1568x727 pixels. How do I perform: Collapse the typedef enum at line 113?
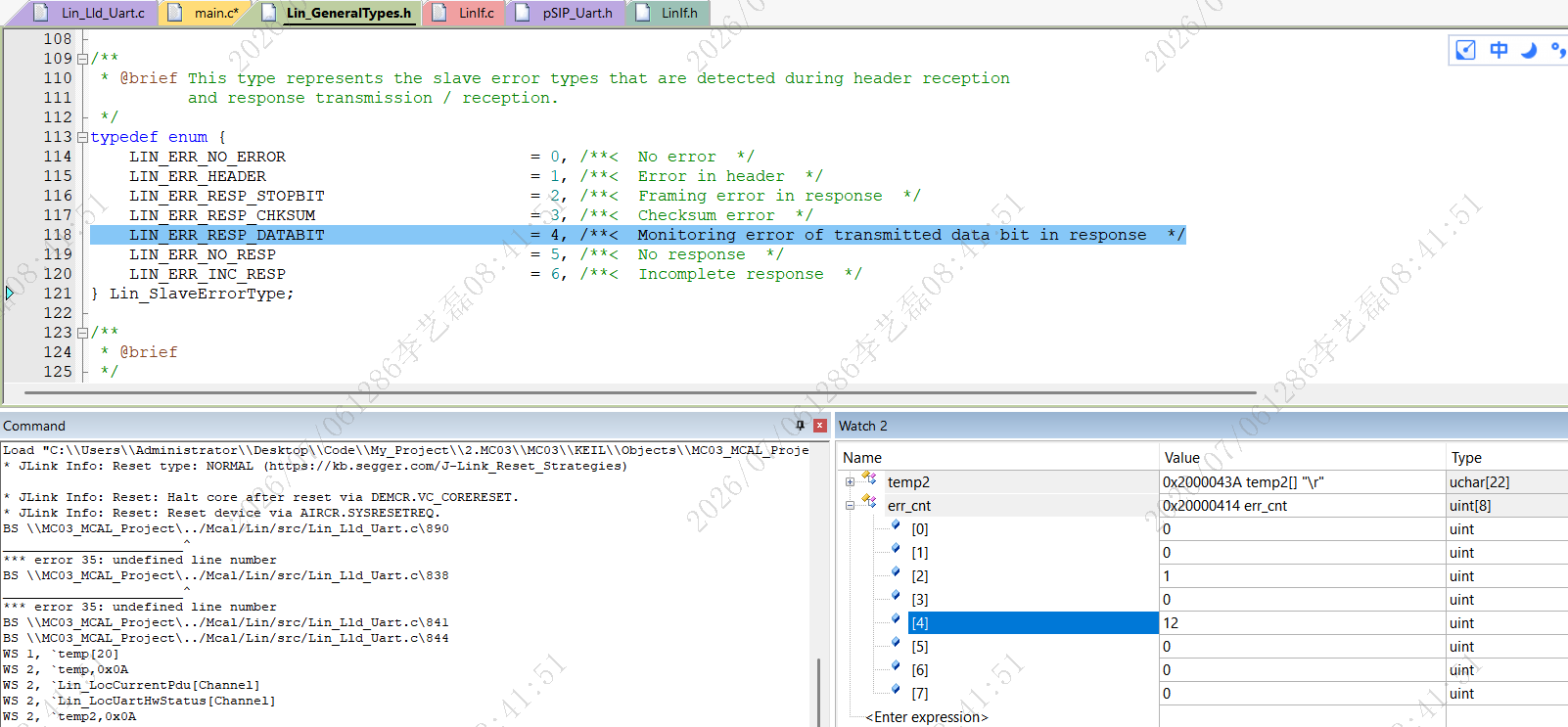[x=83, y=137]
